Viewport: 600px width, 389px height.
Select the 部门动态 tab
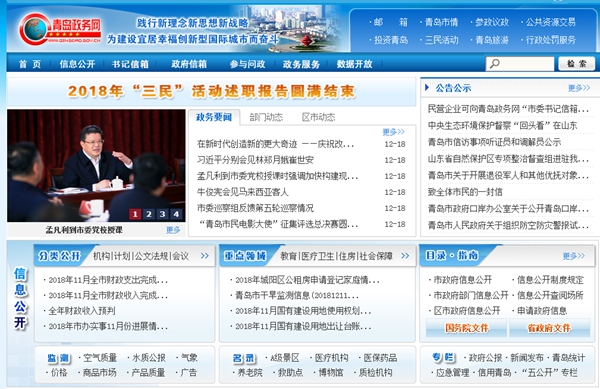click(x=266, y=117)
